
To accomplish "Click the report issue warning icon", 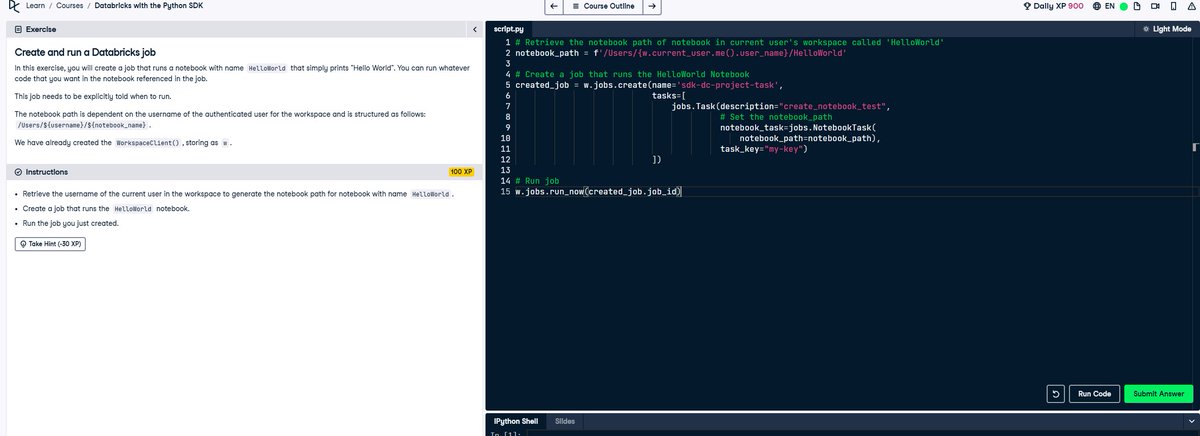I will coord(1190,7).
